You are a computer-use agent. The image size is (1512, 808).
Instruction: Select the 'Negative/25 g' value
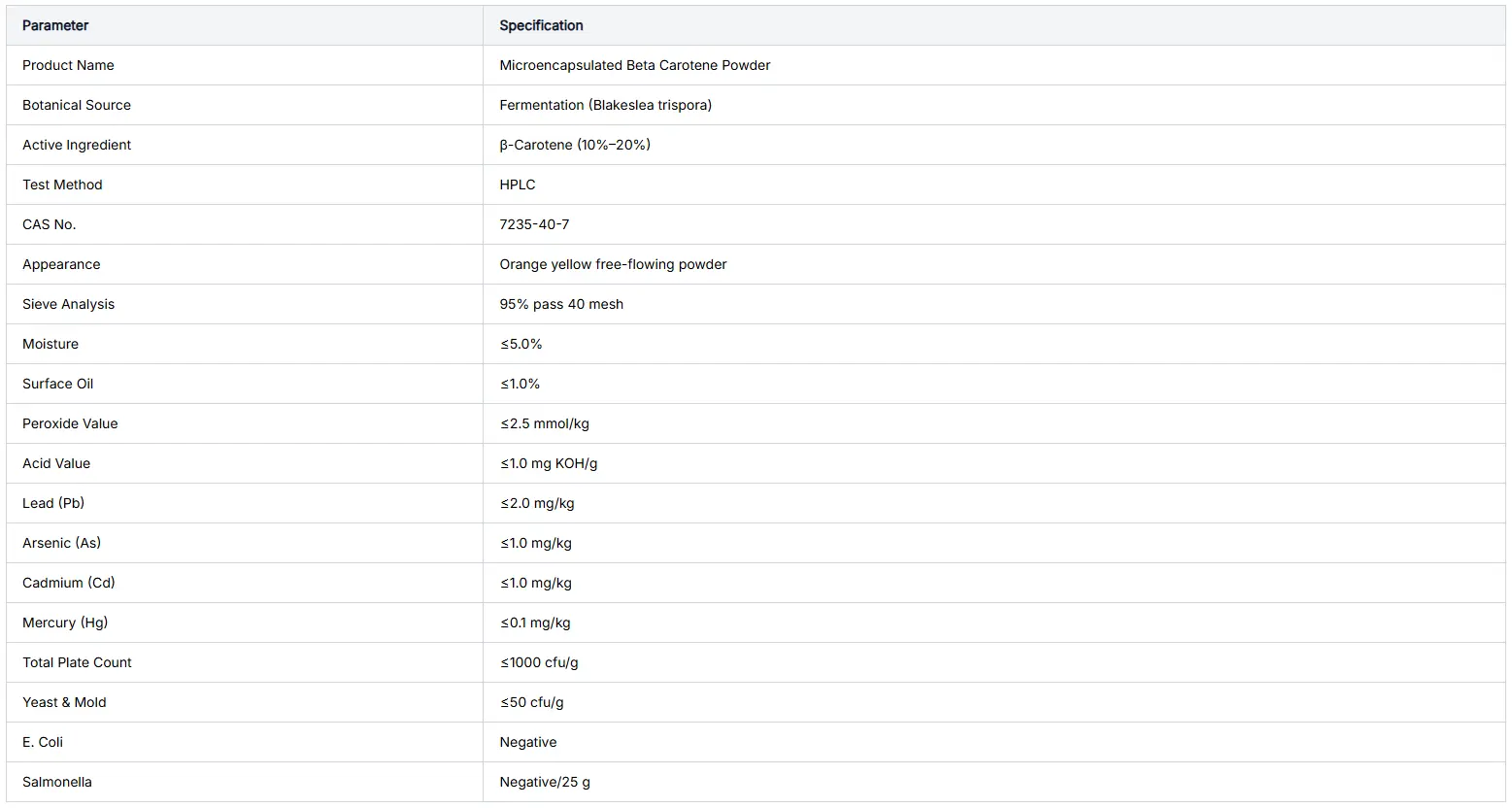click(x=545, y=782)
